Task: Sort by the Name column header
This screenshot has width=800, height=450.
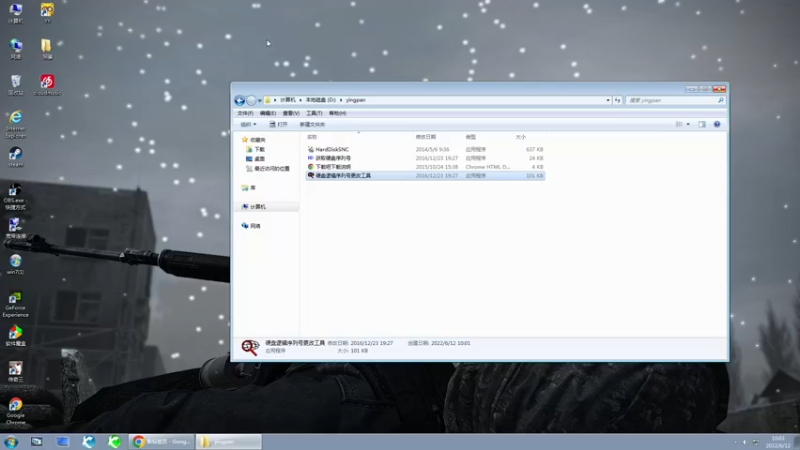Action: click(312, 137)
